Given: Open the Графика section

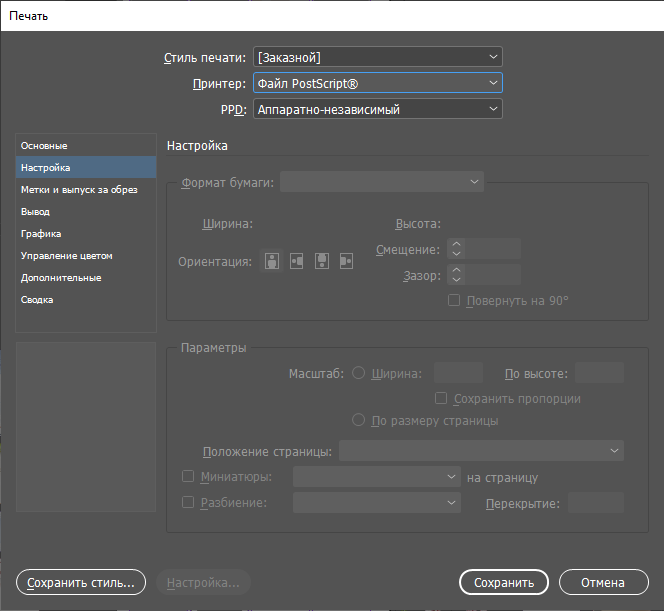Looking at the screenshot, I should [x=86, y=234].
